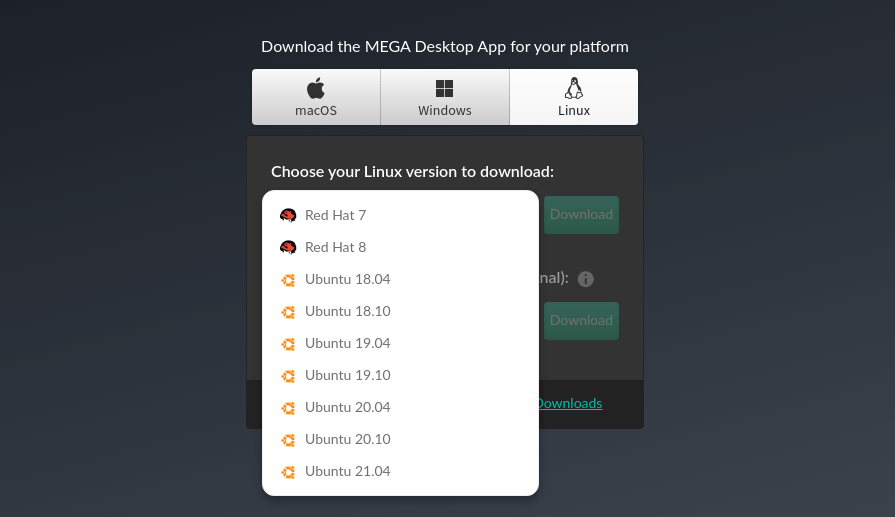This screenshot has width=895, height=517.
Task: Choose Ubuntu 18.10 in the dropdown
Action: 347,311
